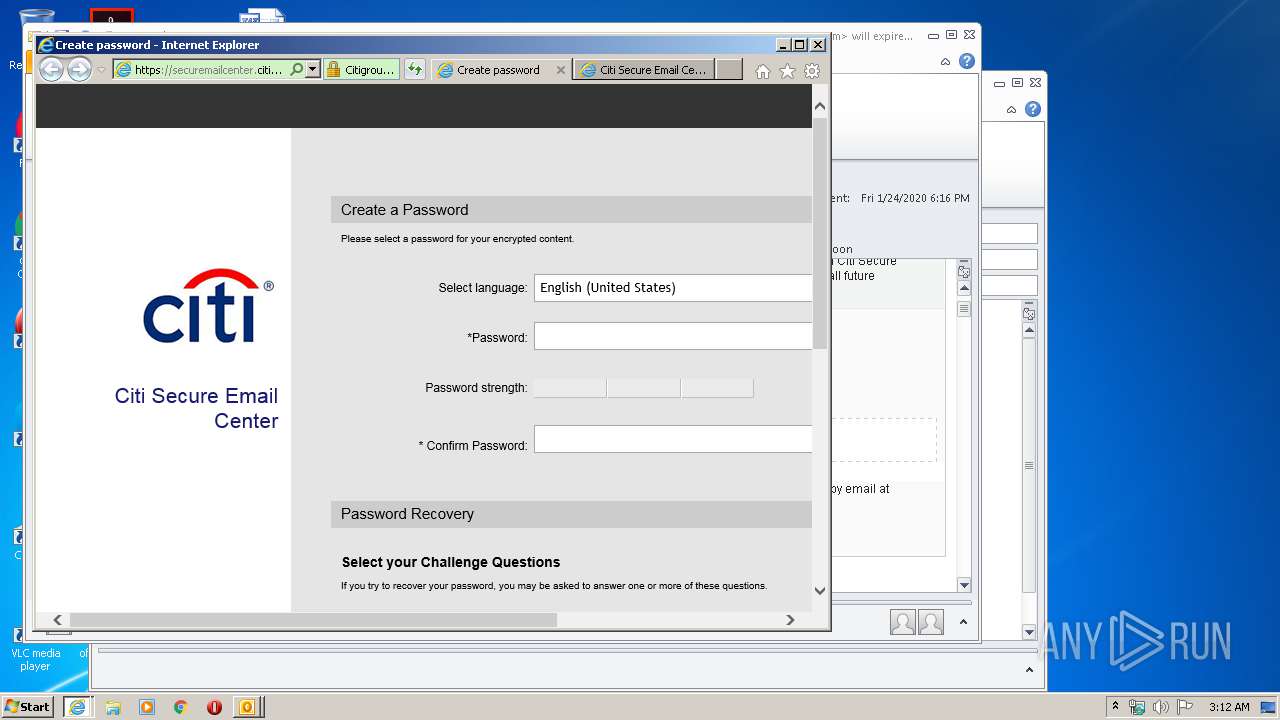Click the horizontal scrollbar thumb
1280x720 pixels.
[x=313, y=620]
